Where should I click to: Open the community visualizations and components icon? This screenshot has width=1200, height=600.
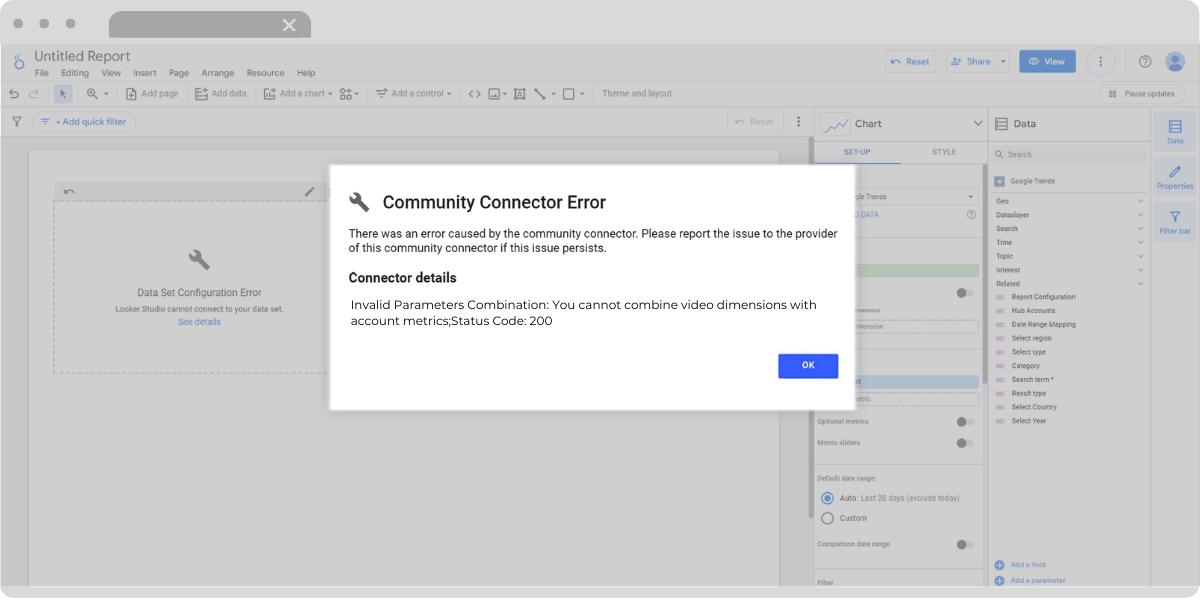349,94
